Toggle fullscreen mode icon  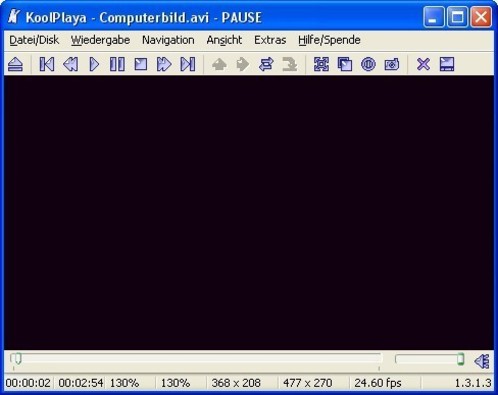click(x=321, y=64)
